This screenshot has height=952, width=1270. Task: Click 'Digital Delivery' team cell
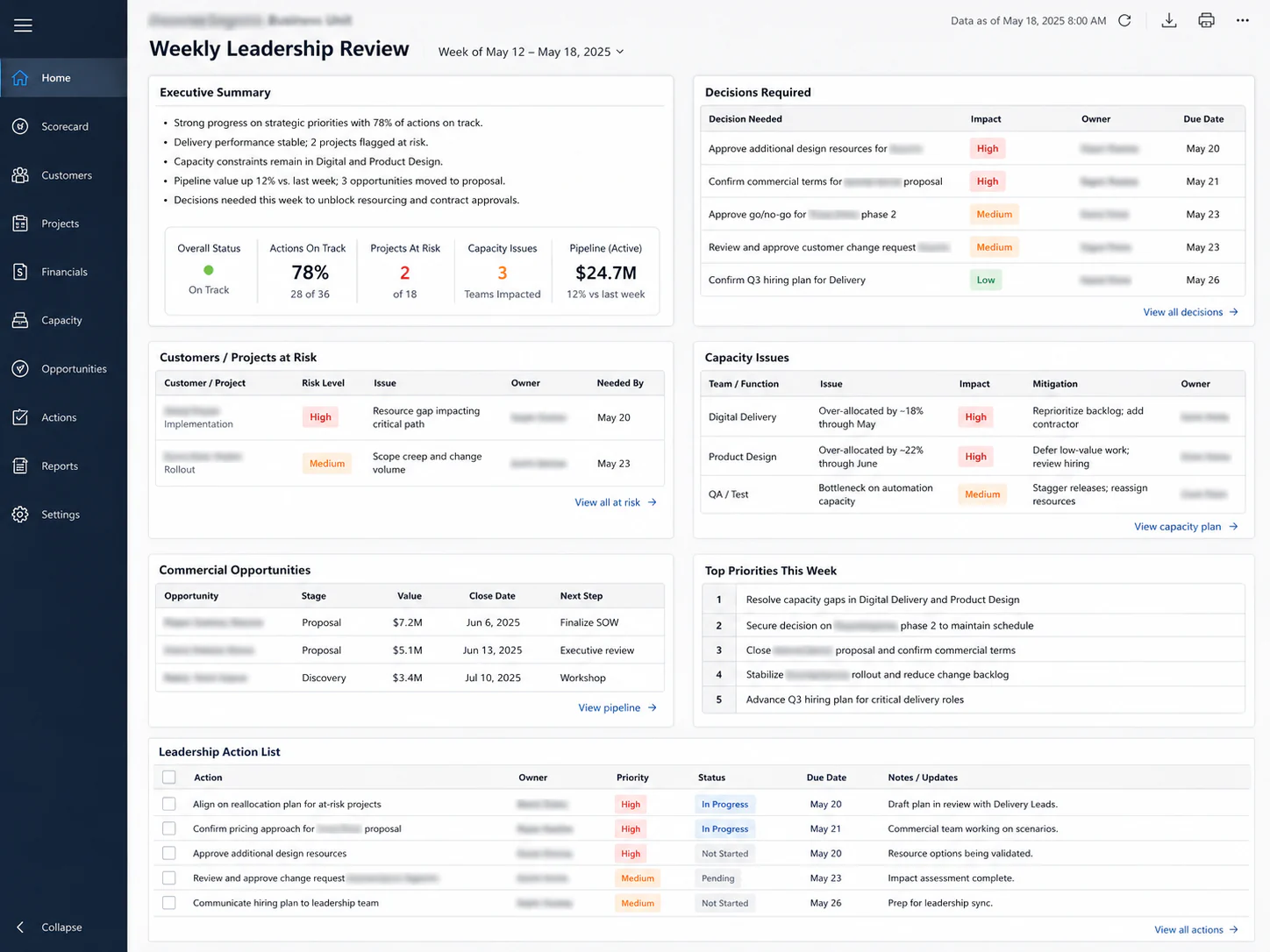coord(742,417)
